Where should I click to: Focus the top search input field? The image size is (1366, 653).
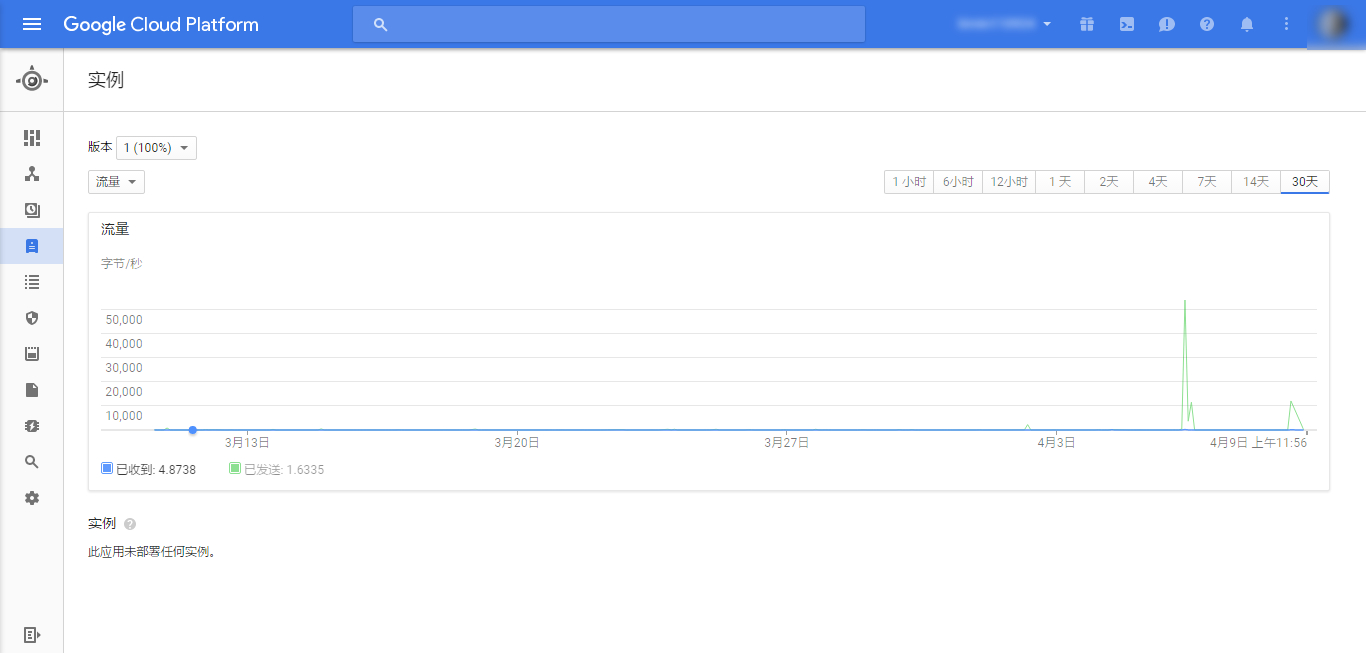[609, 24]
